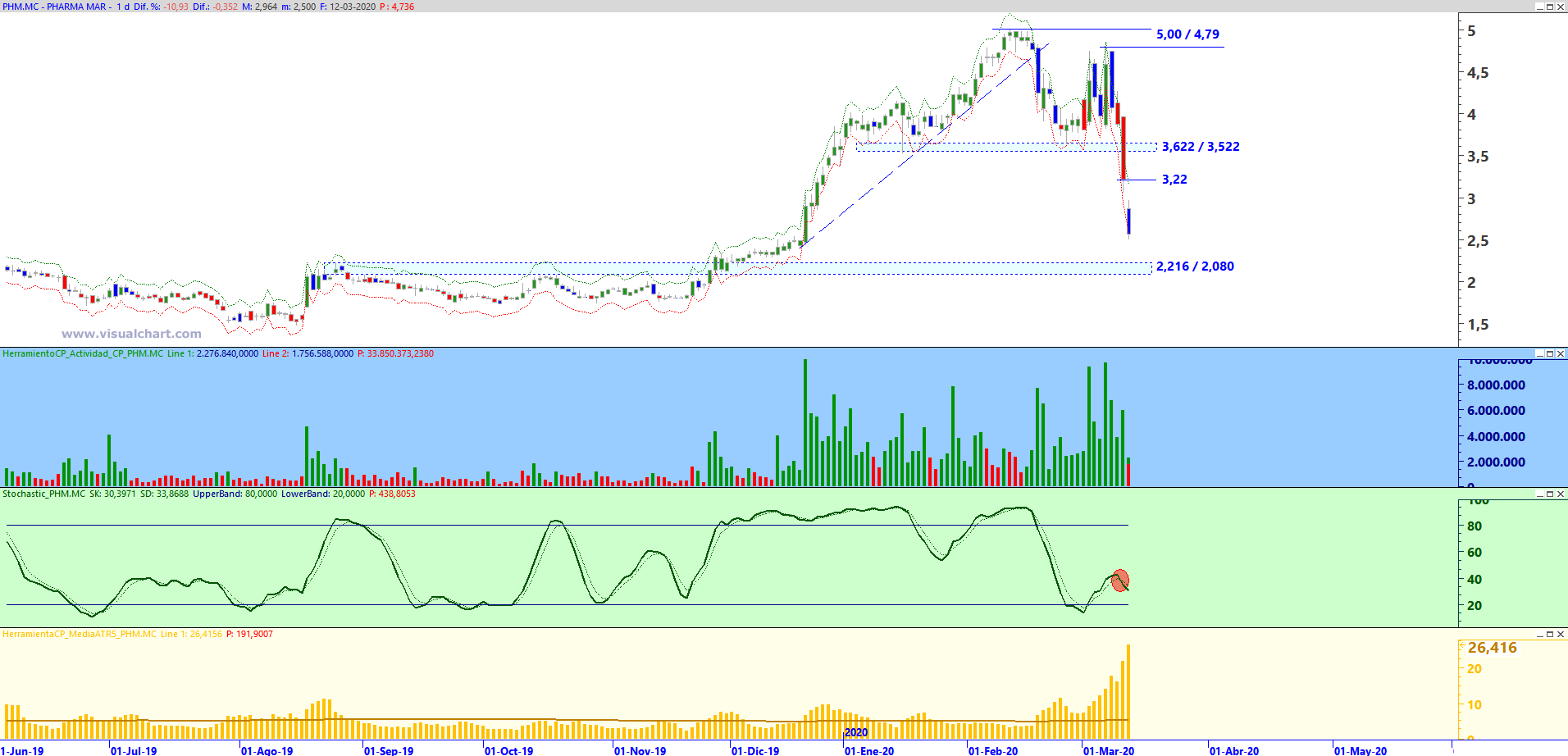Click the 80 value on the stochastic axis
The width and height of the screenshot is (1568, 756).
1475,526
